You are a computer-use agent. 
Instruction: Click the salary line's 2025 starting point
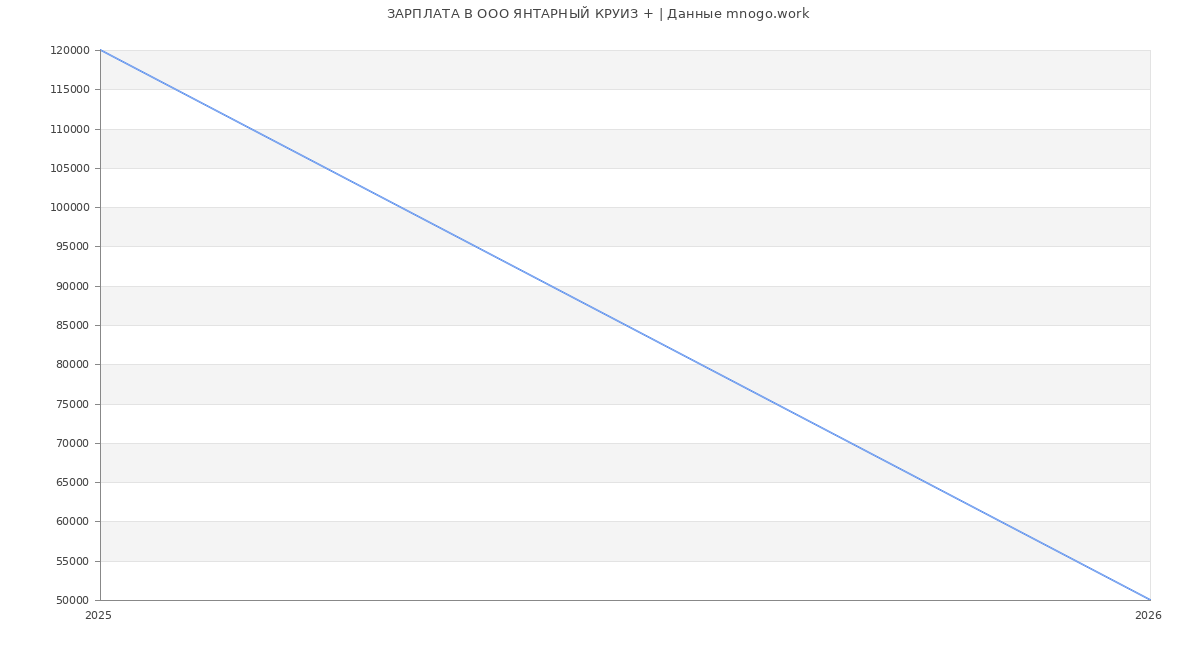click(101, 50)
